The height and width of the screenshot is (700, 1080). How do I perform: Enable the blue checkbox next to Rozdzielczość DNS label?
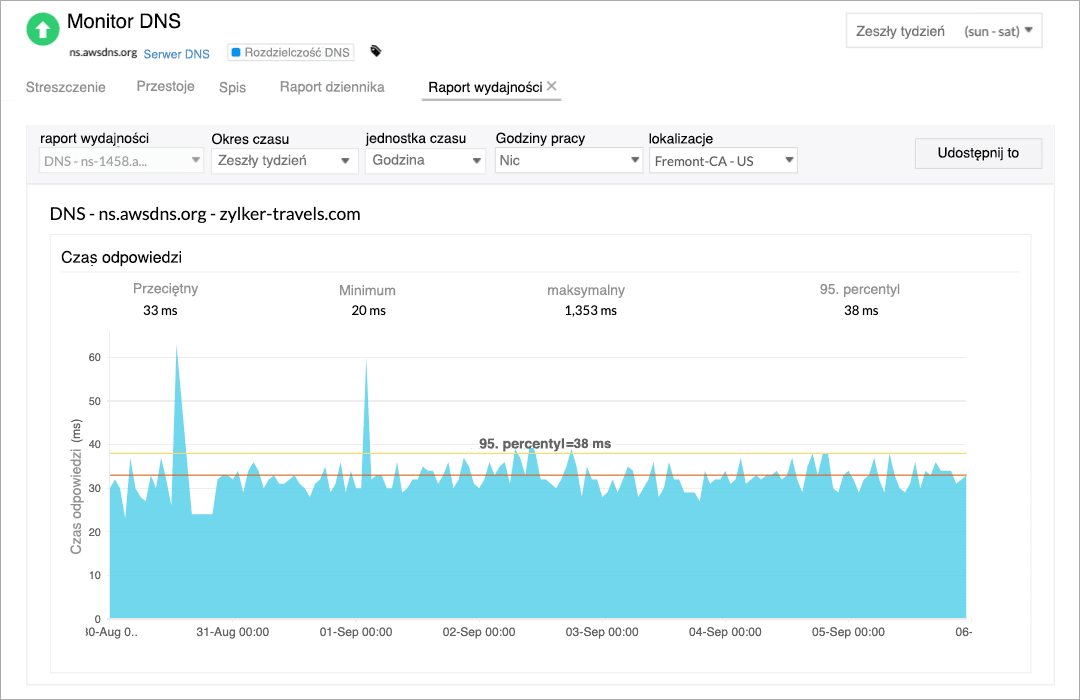tap(235, 52)
